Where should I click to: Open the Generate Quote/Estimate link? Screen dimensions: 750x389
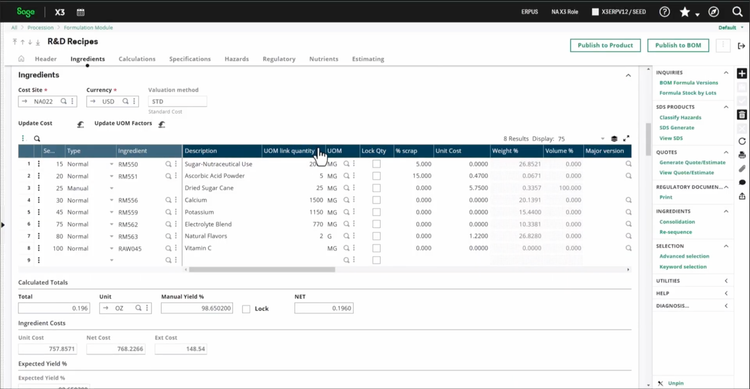692,162
